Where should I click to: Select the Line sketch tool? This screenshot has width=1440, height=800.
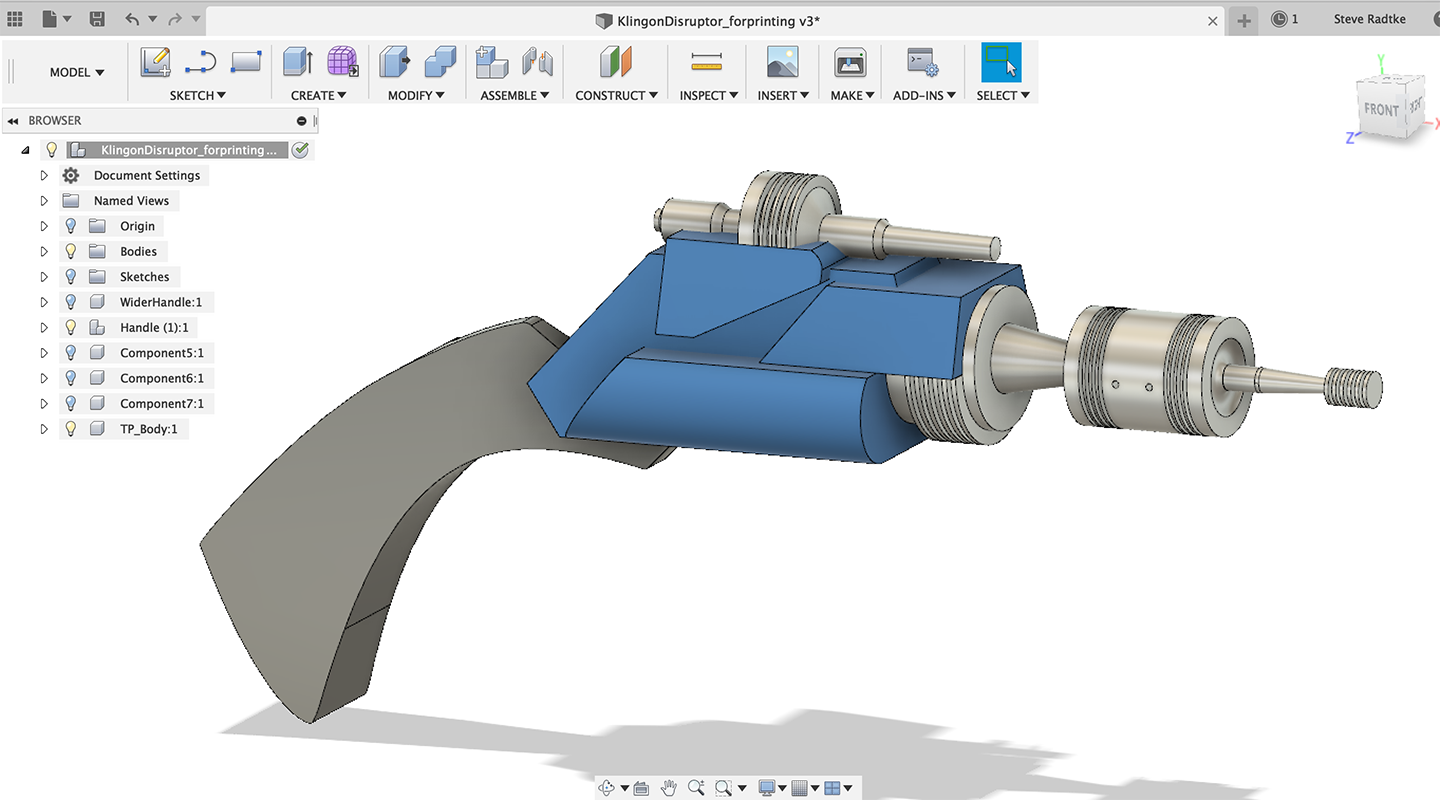pos(200,62)
